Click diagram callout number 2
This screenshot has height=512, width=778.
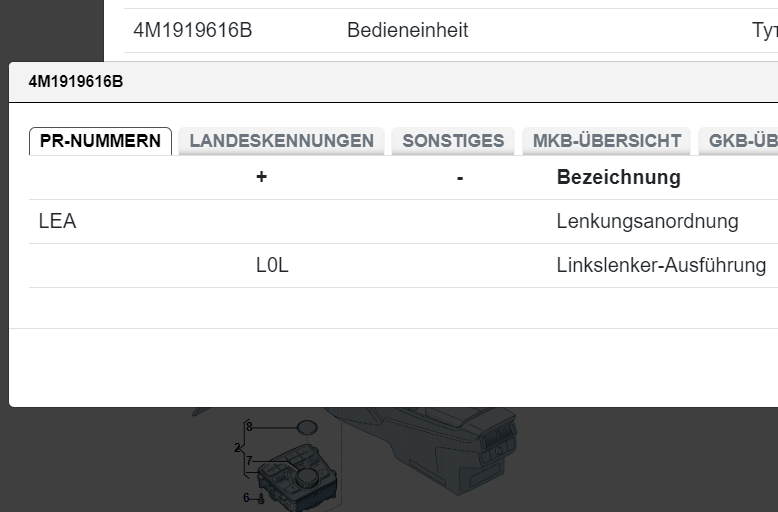click(237, 448)
